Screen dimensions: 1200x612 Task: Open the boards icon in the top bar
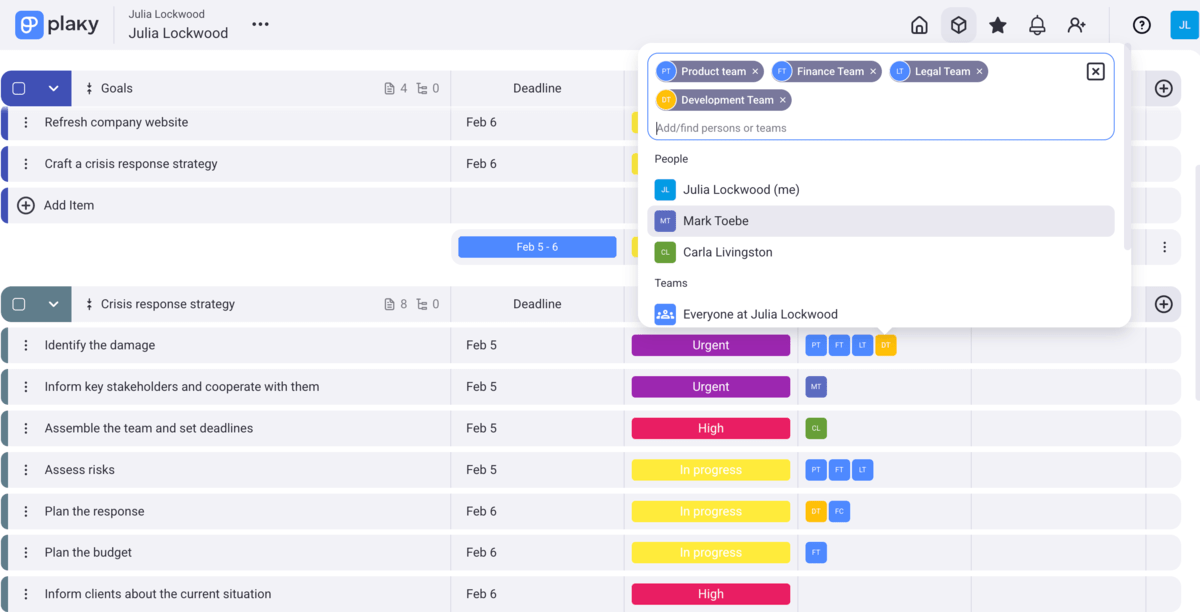click(x=958, y=25)
